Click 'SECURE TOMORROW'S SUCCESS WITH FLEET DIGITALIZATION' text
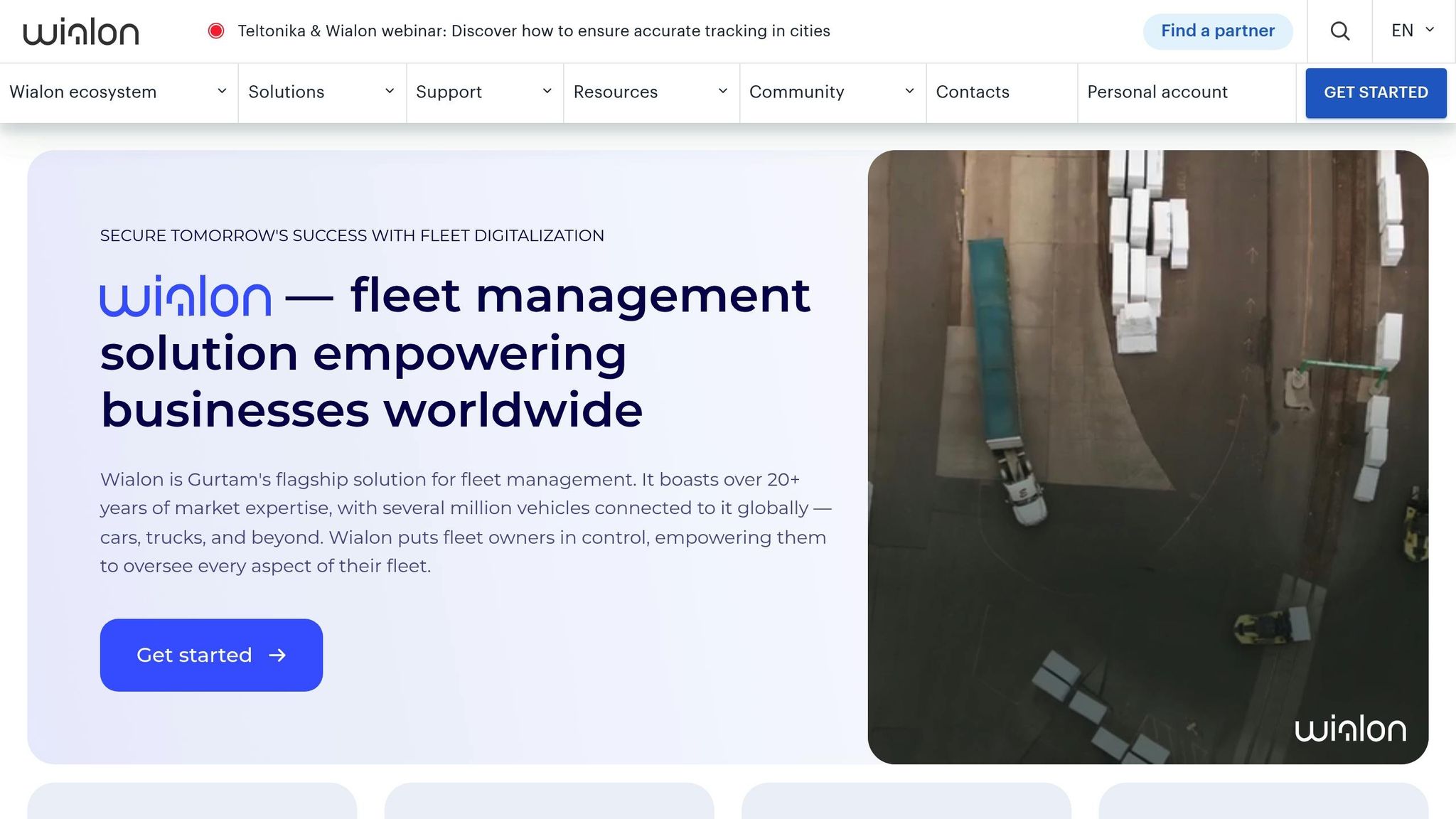This screenshot has width=1456, height=819. (x=352, y=235)
